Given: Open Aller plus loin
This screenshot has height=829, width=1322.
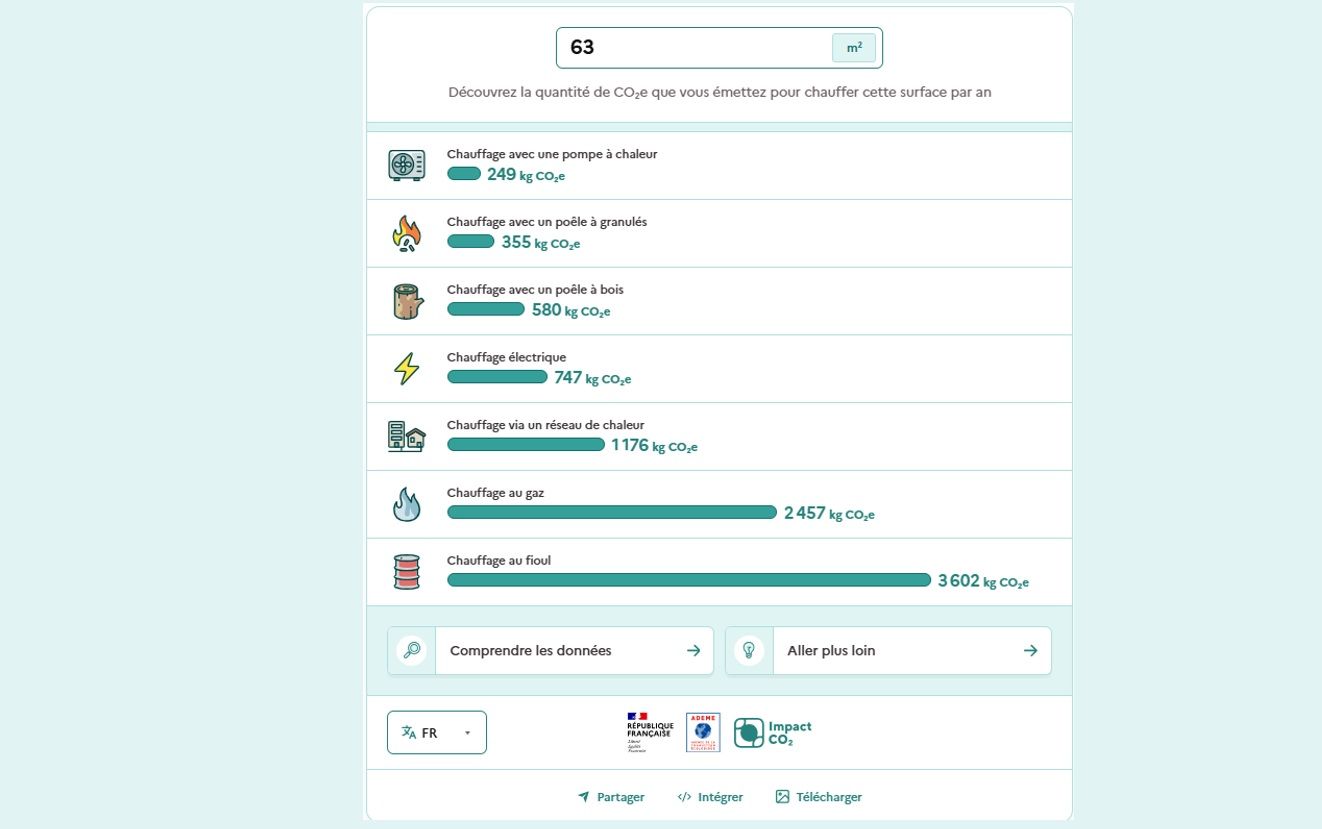Looking at the screenshot, I should (x=888, y=651).
